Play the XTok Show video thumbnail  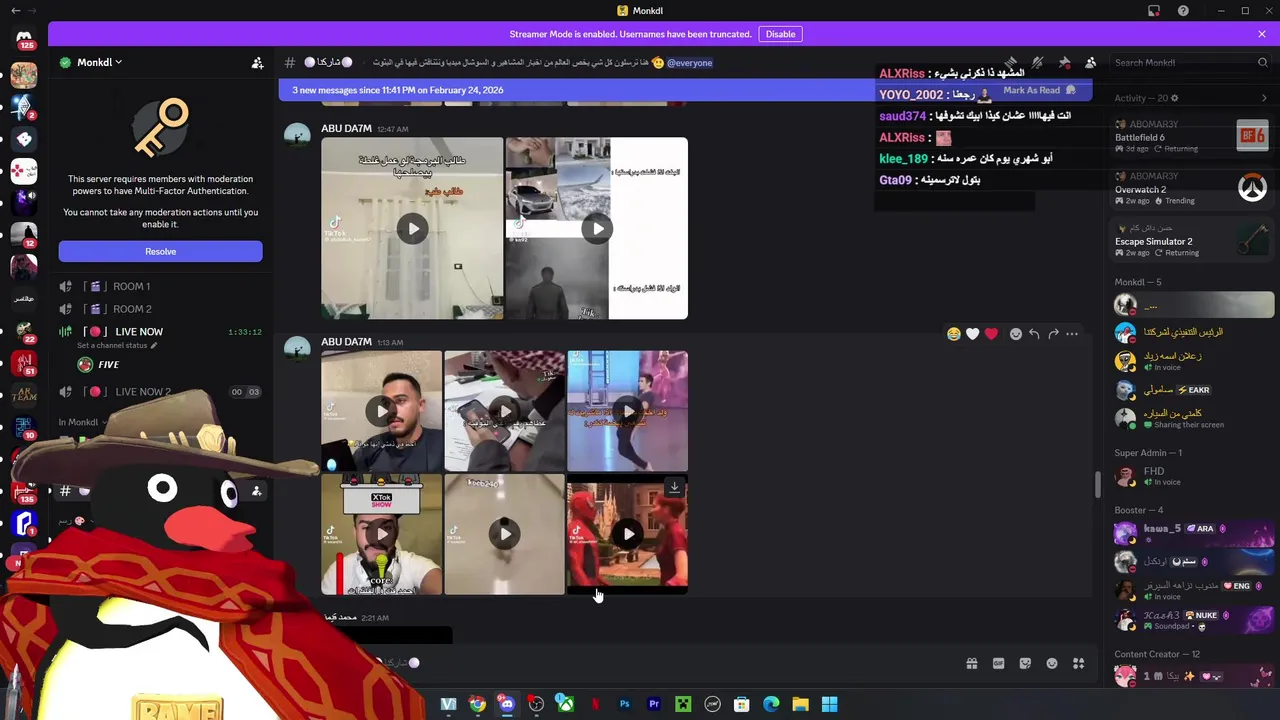(x=381, y=534)
